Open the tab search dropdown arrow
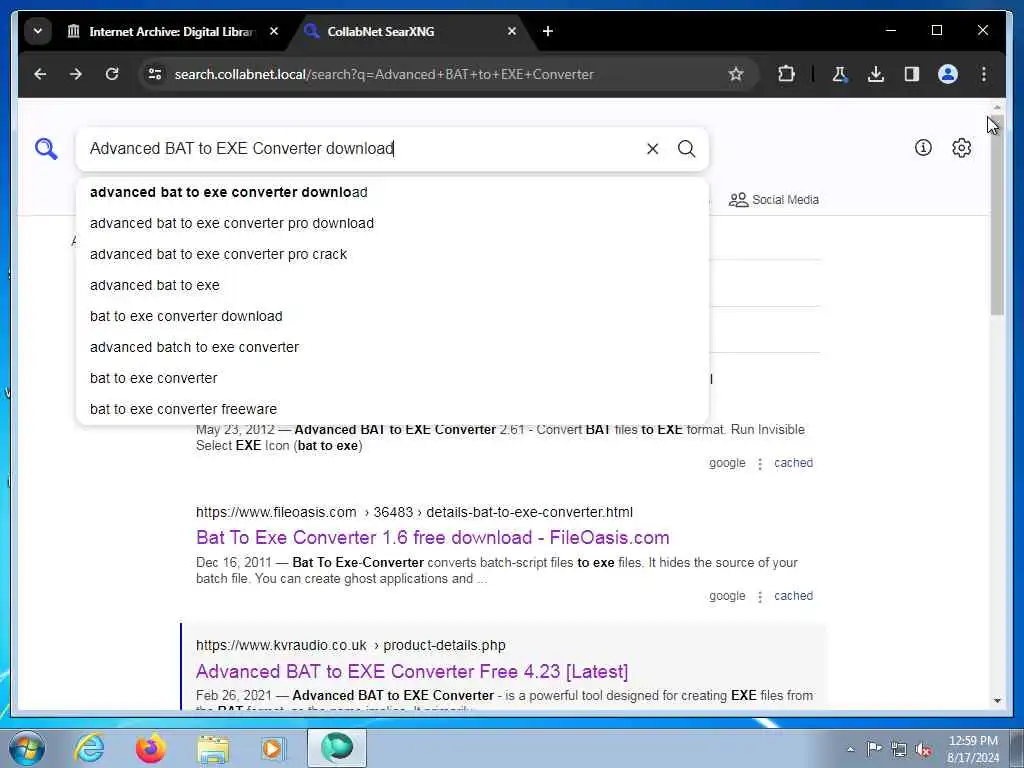 coord(38,31)
